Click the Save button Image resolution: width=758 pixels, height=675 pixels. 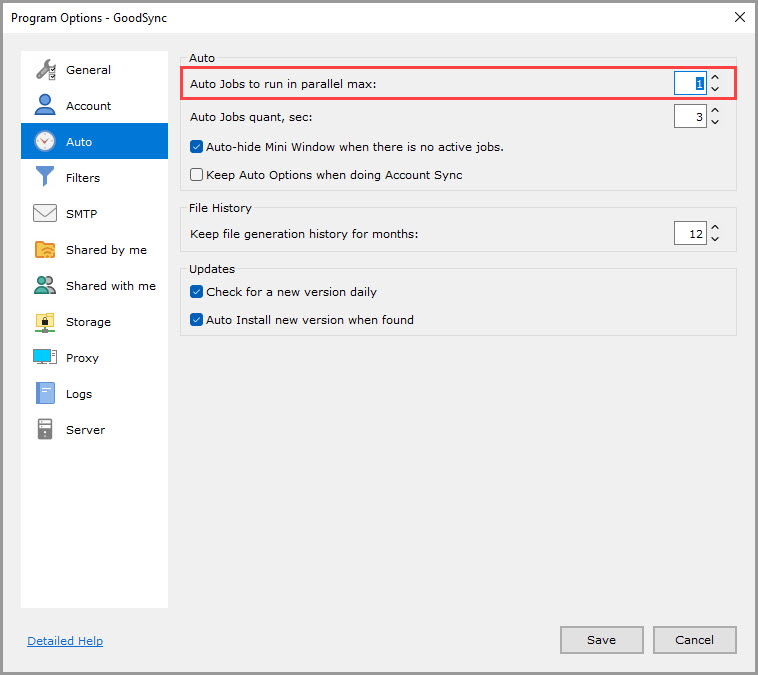(x=601, y=640)
